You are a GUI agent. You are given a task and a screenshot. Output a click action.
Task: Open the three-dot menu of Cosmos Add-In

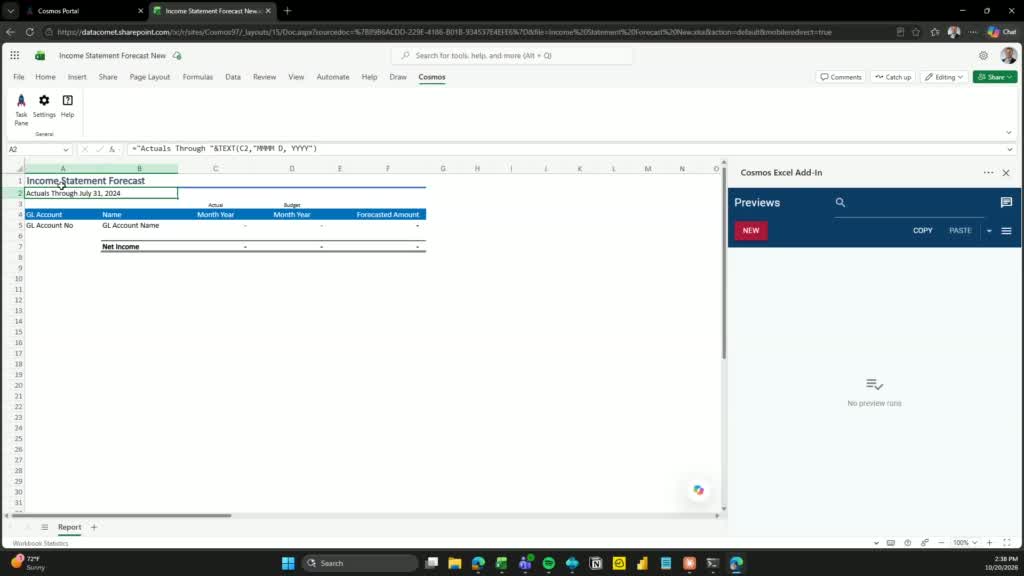[988, 172]
